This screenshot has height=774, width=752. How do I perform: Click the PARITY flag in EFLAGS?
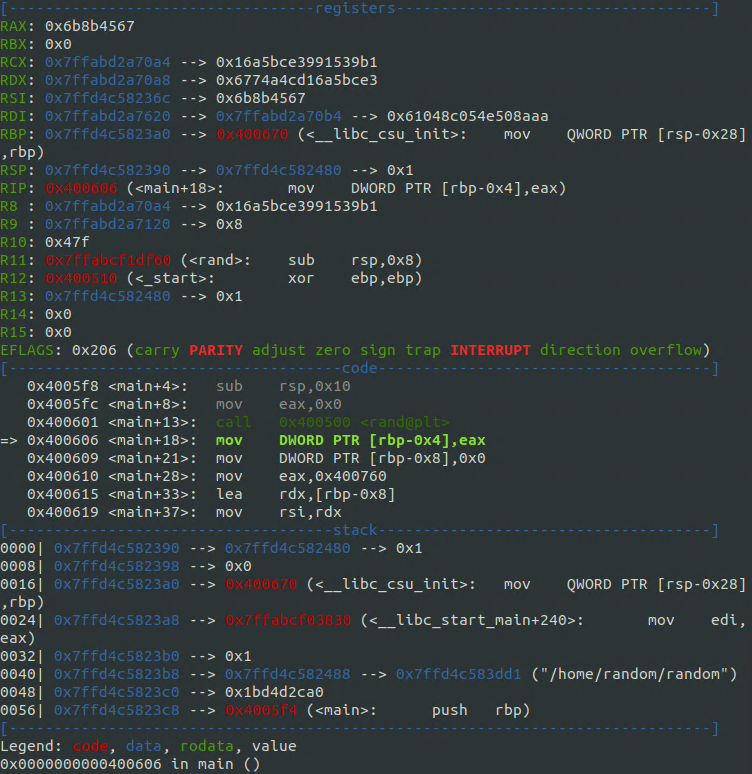tap(216, 350)
